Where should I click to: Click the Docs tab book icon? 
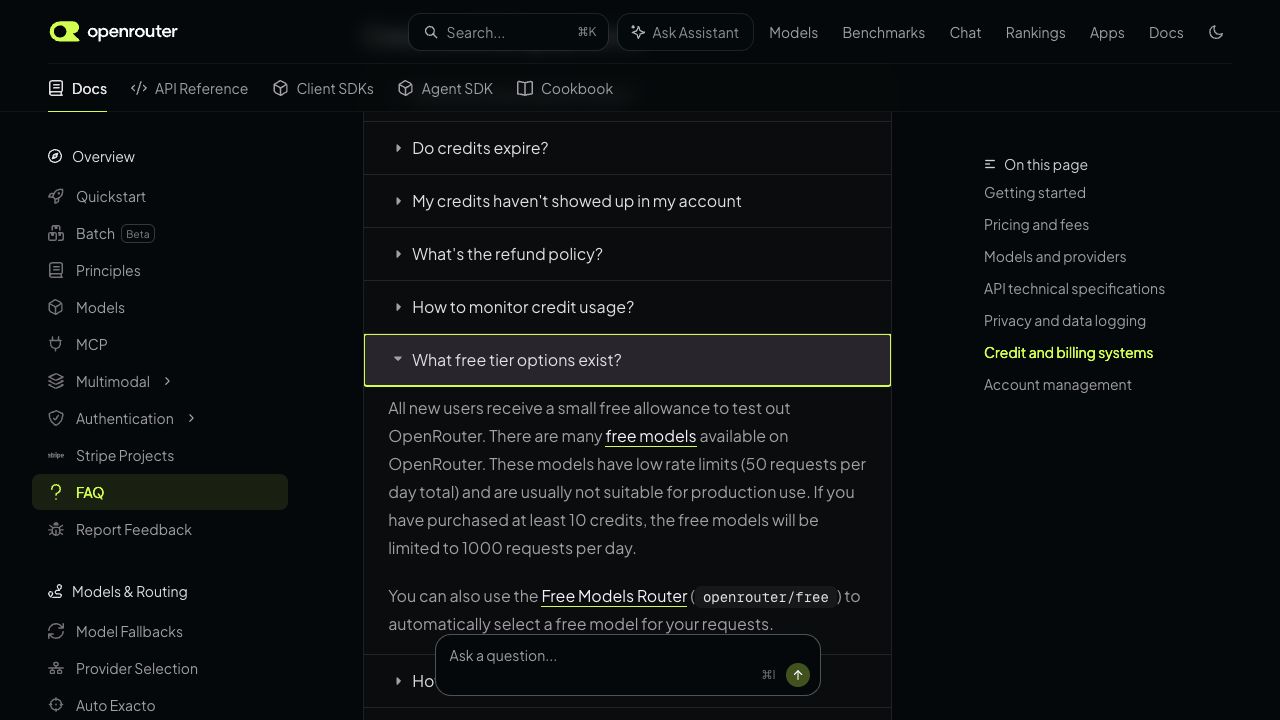(x=56, y=89)
